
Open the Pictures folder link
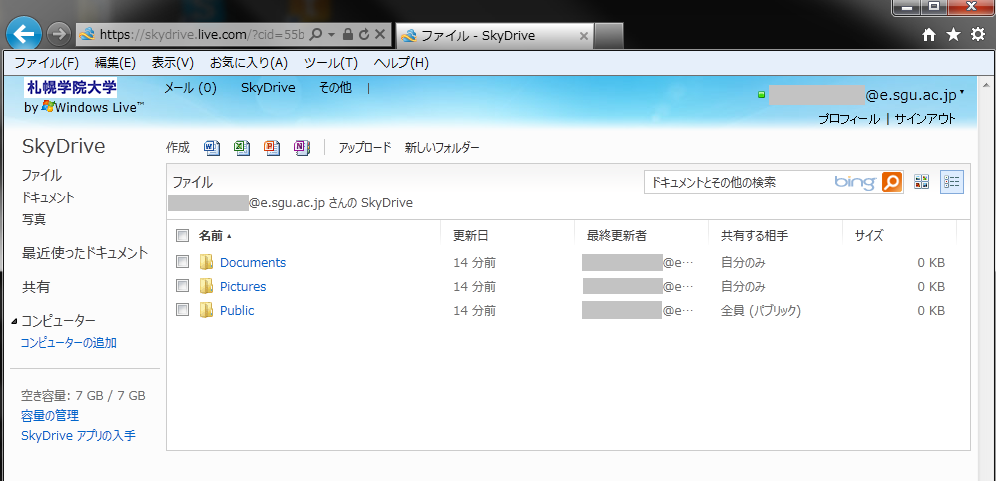243,286
